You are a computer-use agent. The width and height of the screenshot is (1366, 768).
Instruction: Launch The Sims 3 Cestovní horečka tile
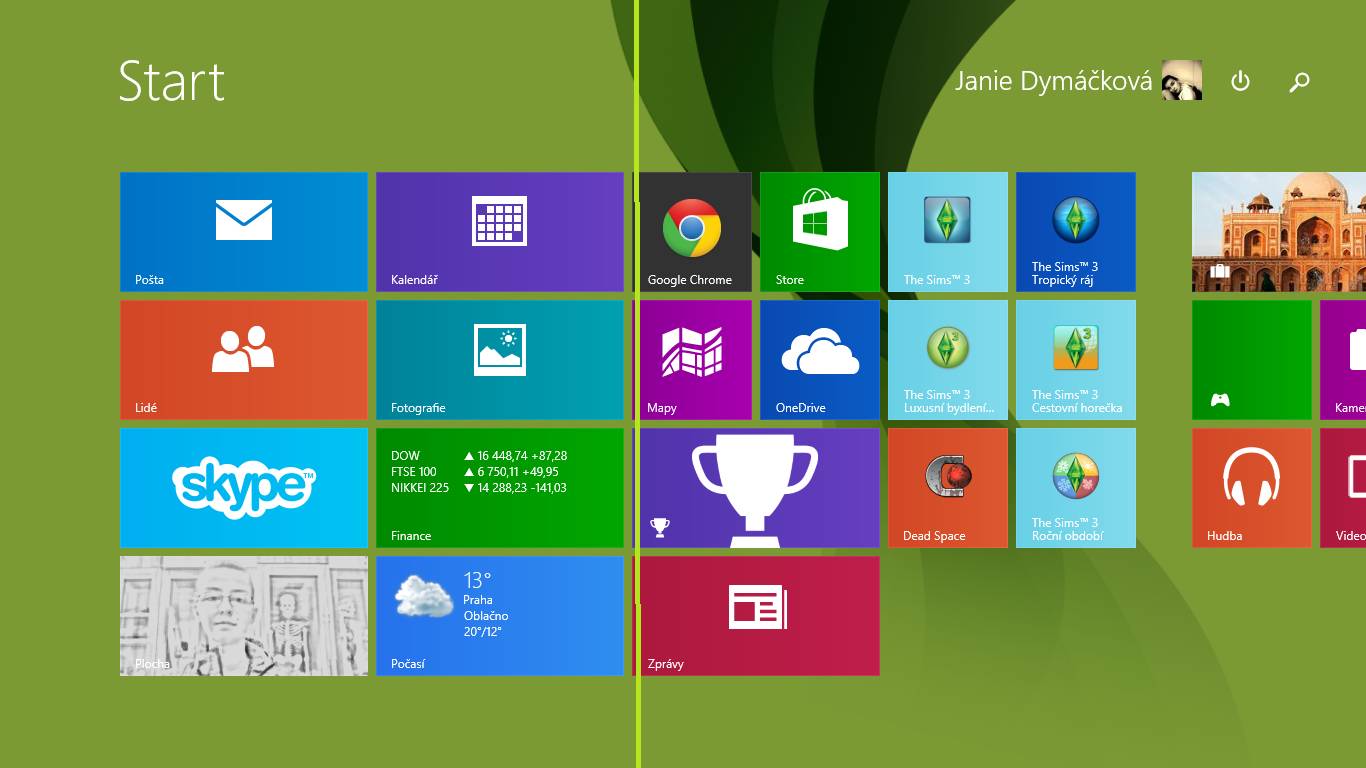(1076, 360)
